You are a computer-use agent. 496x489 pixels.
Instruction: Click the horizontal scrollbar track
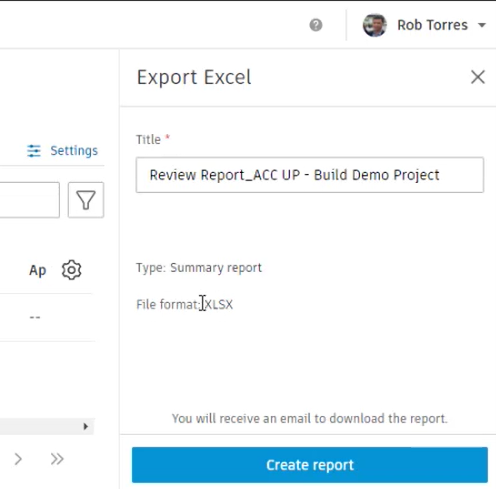tap(40, 426)
